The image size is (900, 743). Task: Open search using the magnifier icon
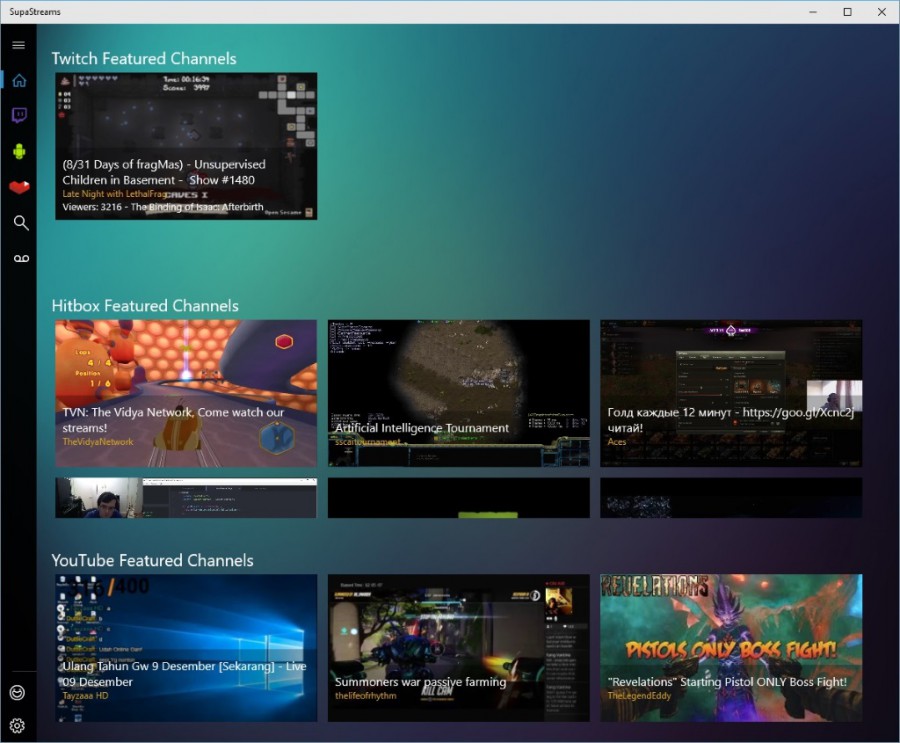tap(18, 223)
